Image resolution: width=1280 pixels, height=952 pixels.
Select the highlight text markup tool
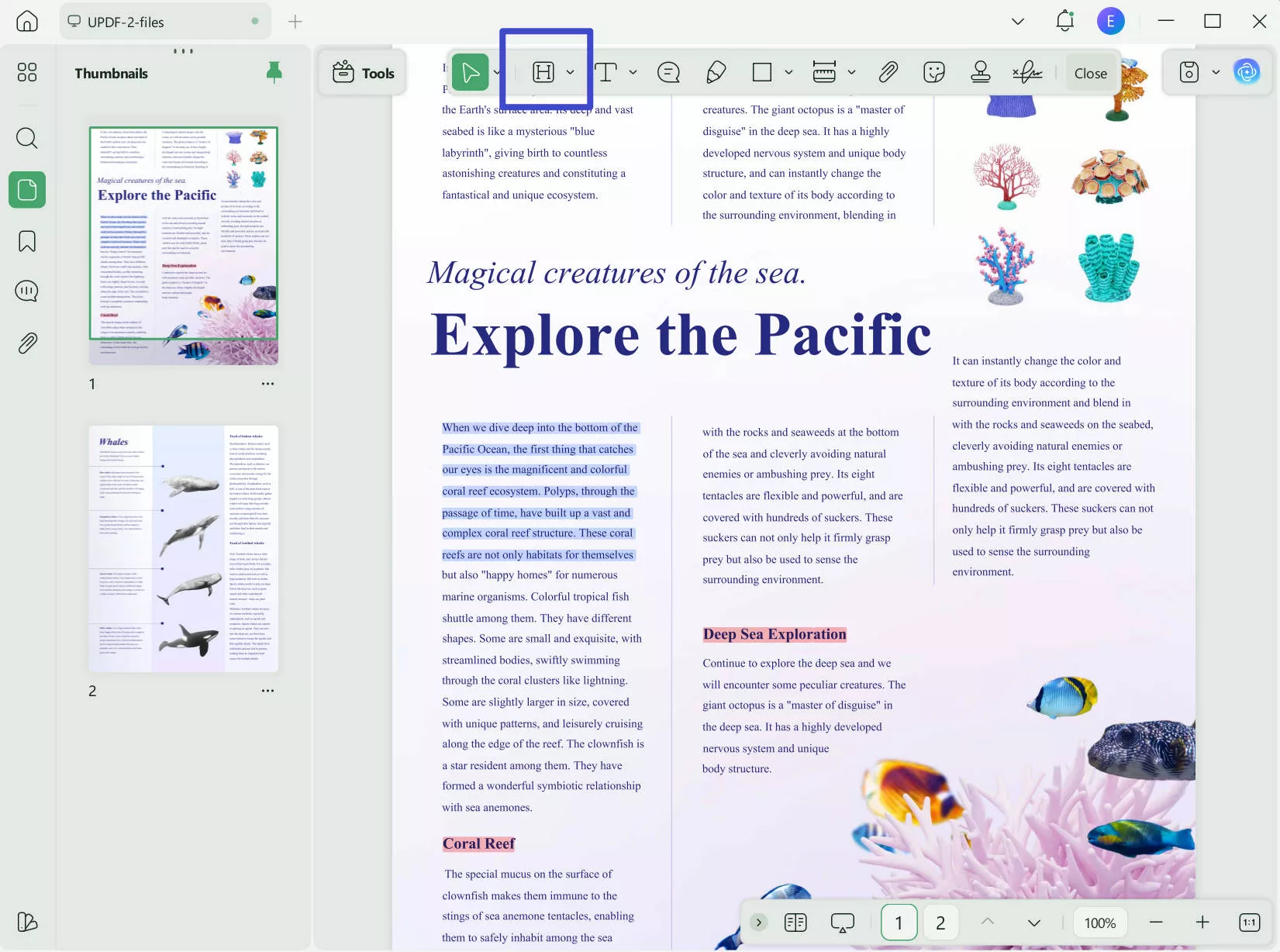pos(545,72)
